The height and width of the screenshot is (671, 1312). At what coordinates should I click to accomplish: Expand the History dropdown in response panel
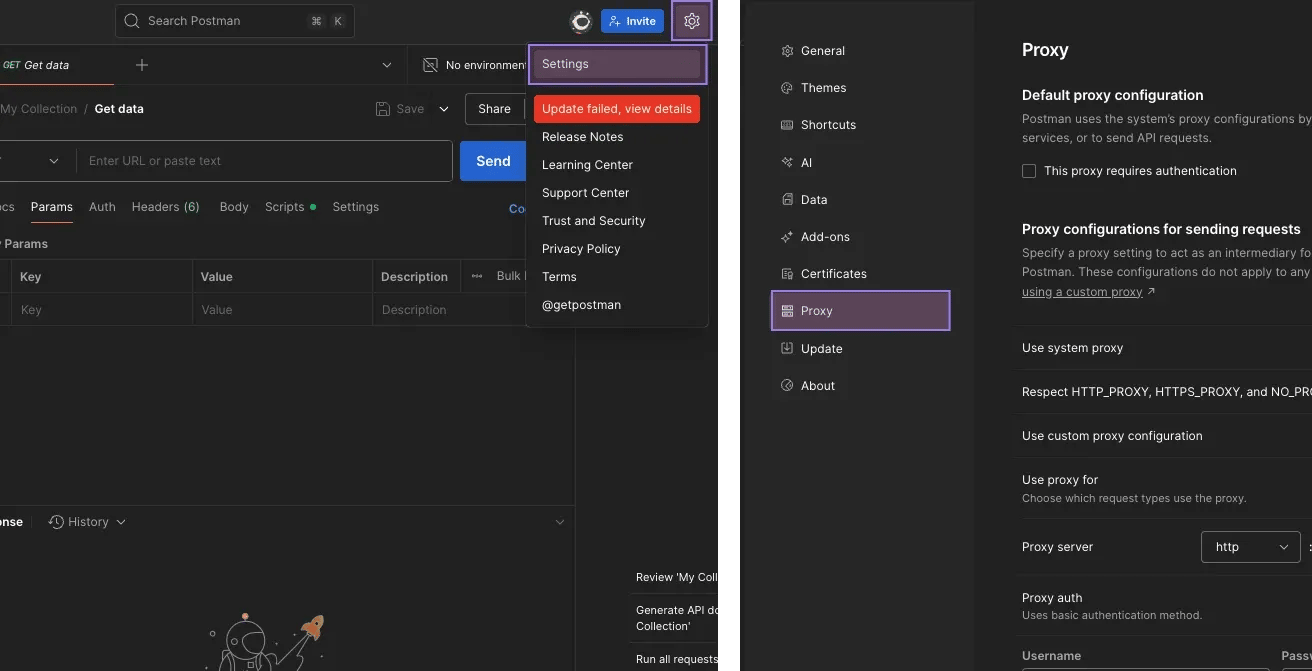point(88,522)
